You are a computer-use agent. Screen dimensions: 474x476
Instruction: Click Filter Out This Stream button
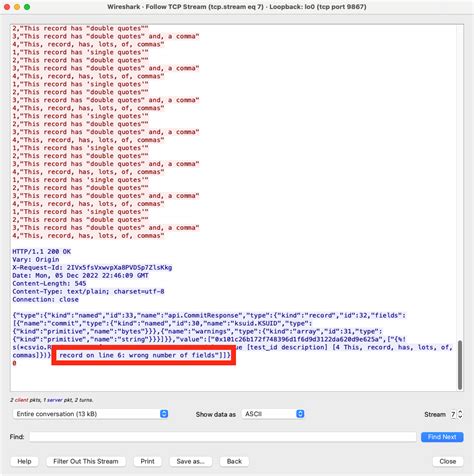coord(86,461)
